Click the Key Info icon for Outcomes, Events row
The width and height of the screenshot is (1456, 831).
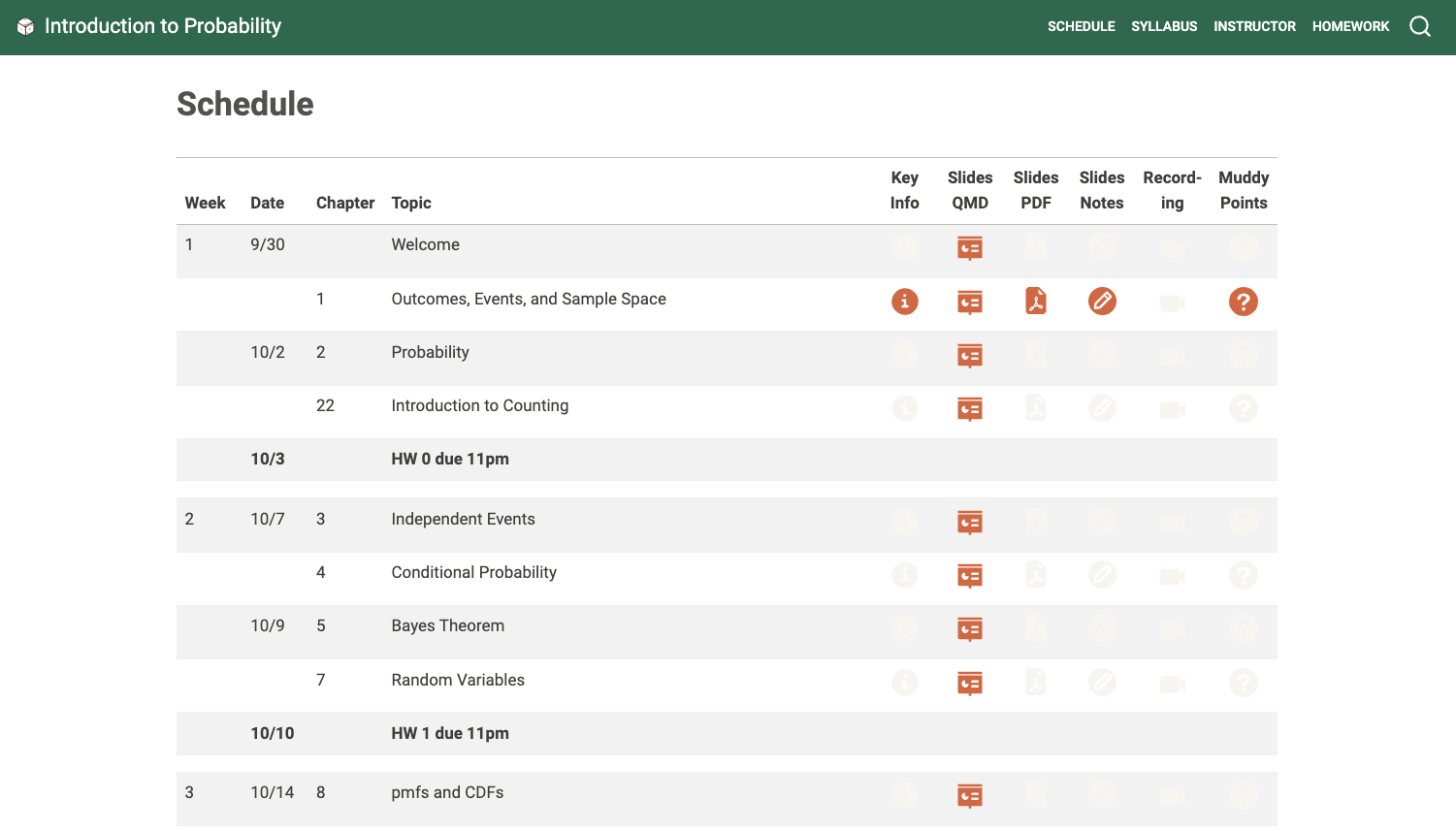click(x=904, y=302)
